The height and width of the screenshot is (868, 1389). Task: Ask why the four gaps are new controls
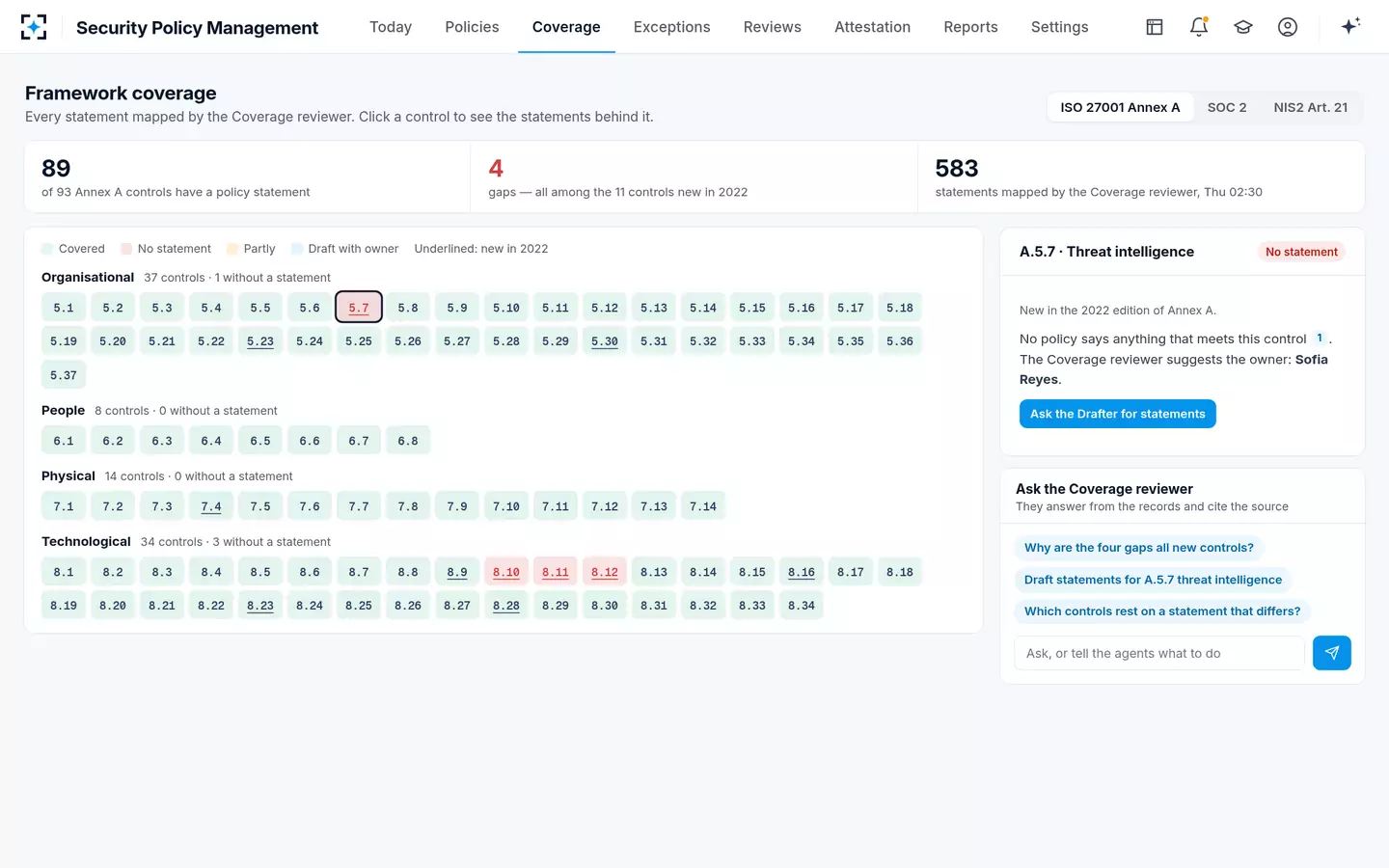tap(1139, 548)
